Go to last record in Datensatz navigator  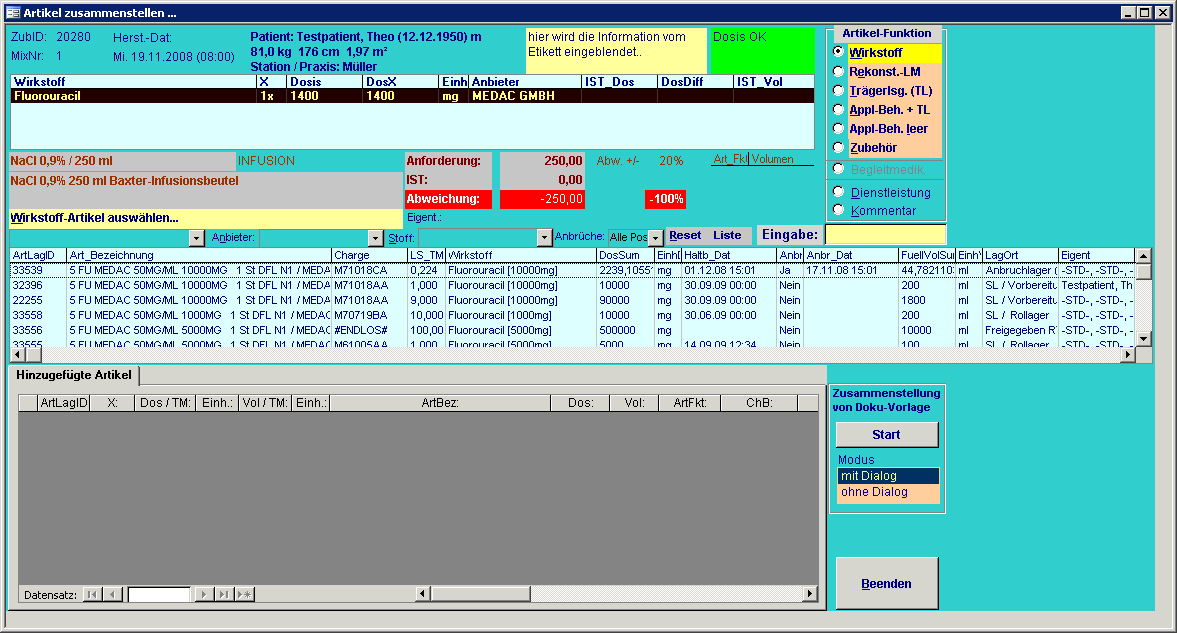(224, 595)
